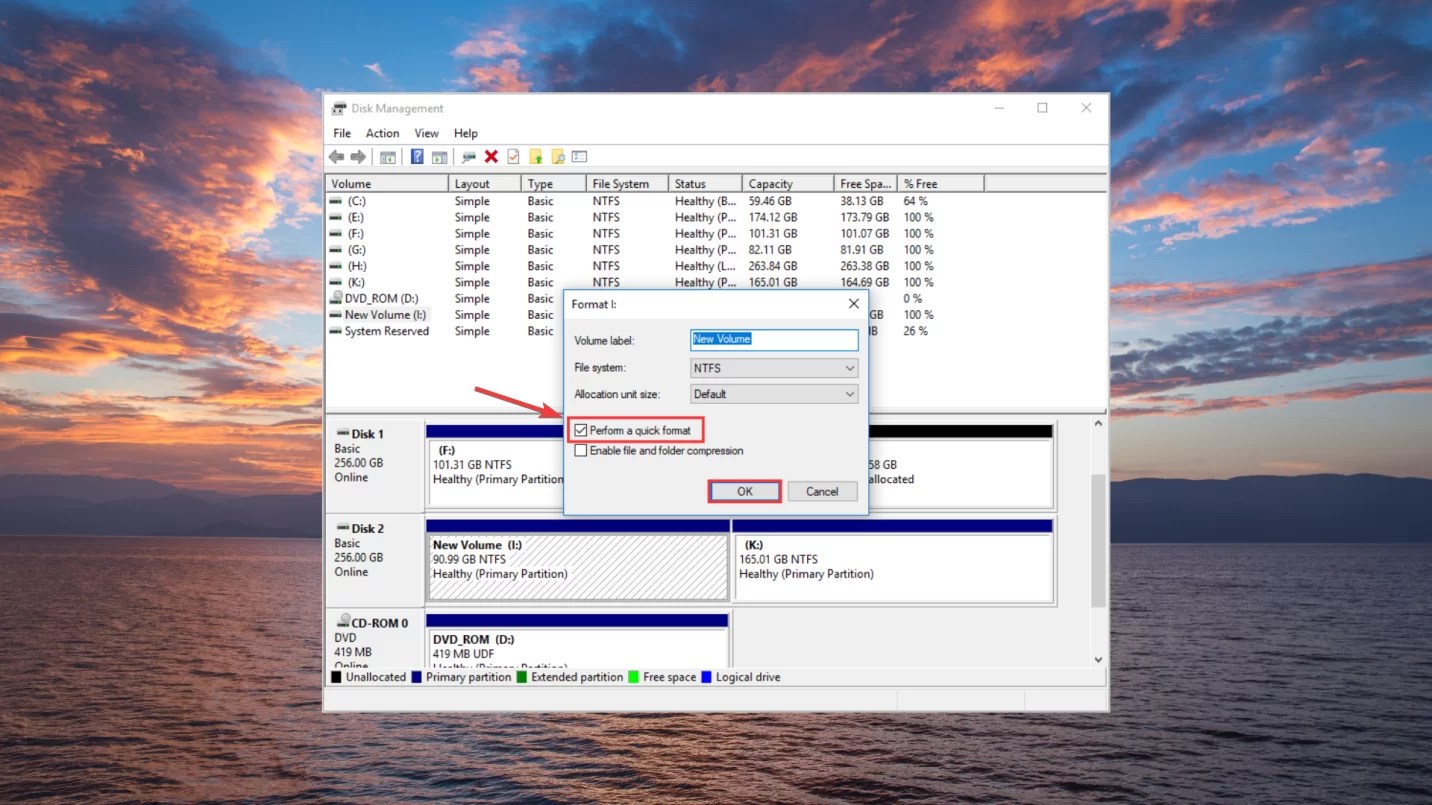The width and height of the screenshot is (1432, 805).
Task: Click the Back navigation arrow
Action: coord(337,156)
